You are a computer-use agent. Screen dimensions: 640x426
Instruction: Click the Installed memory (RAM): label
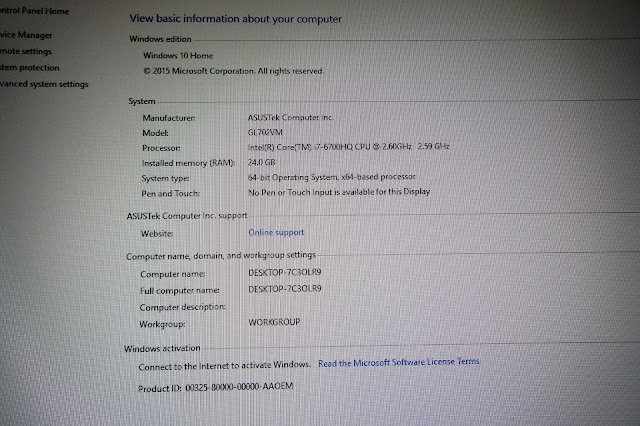point(189,163)
